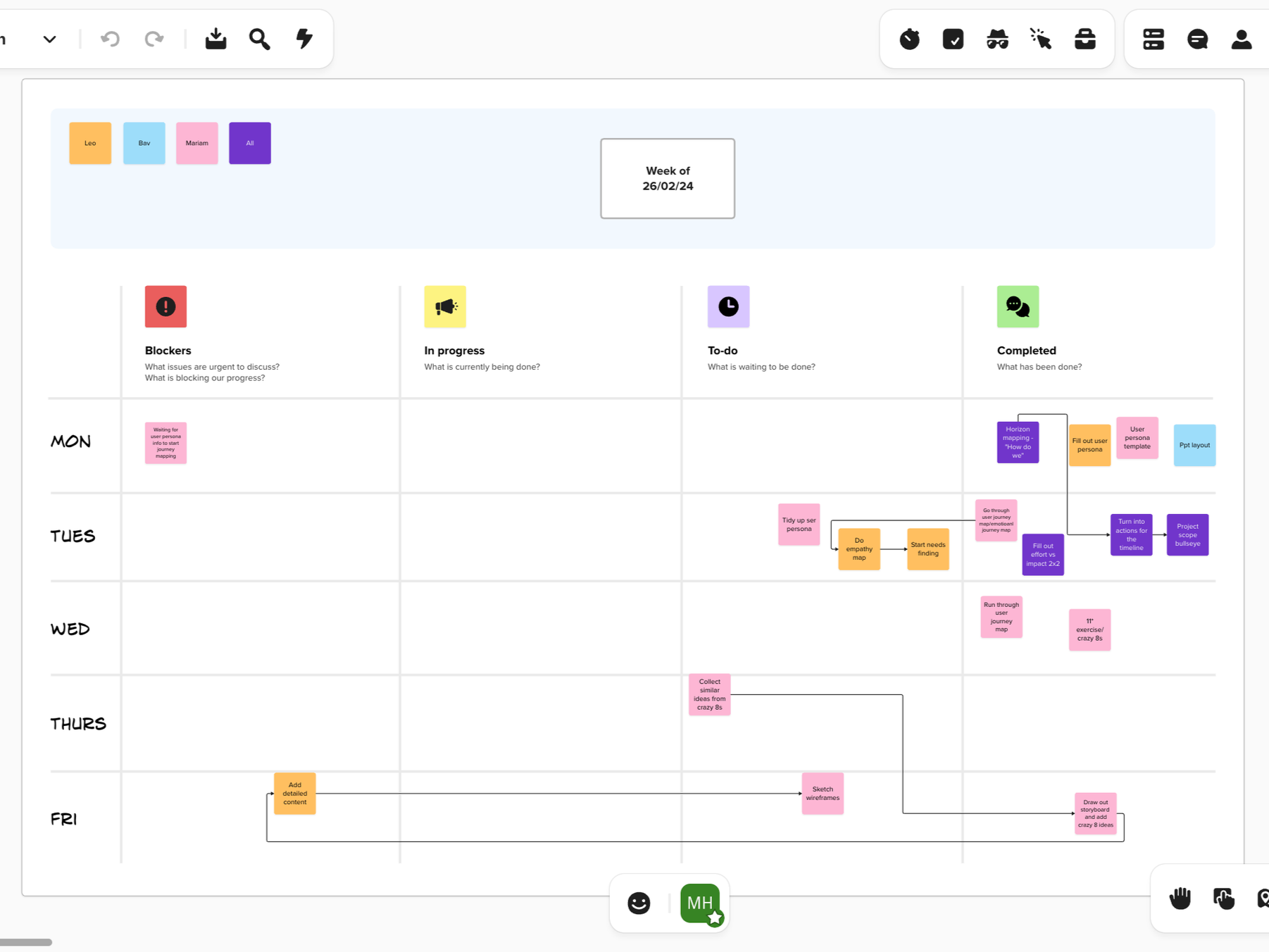
Task: Select the blue Bav sticky note
Action: coord(144,143)
